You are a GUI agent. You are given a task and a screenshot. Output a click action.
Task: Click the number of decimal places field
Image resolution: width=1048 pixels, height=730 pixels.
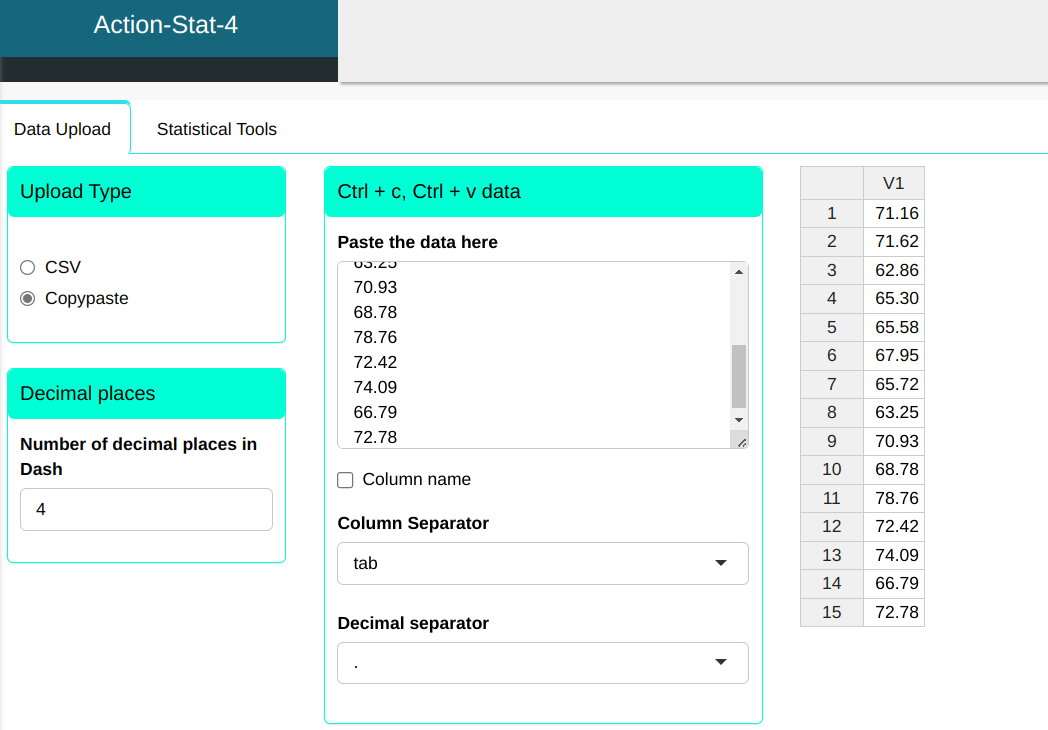click(x=146, y=509)
